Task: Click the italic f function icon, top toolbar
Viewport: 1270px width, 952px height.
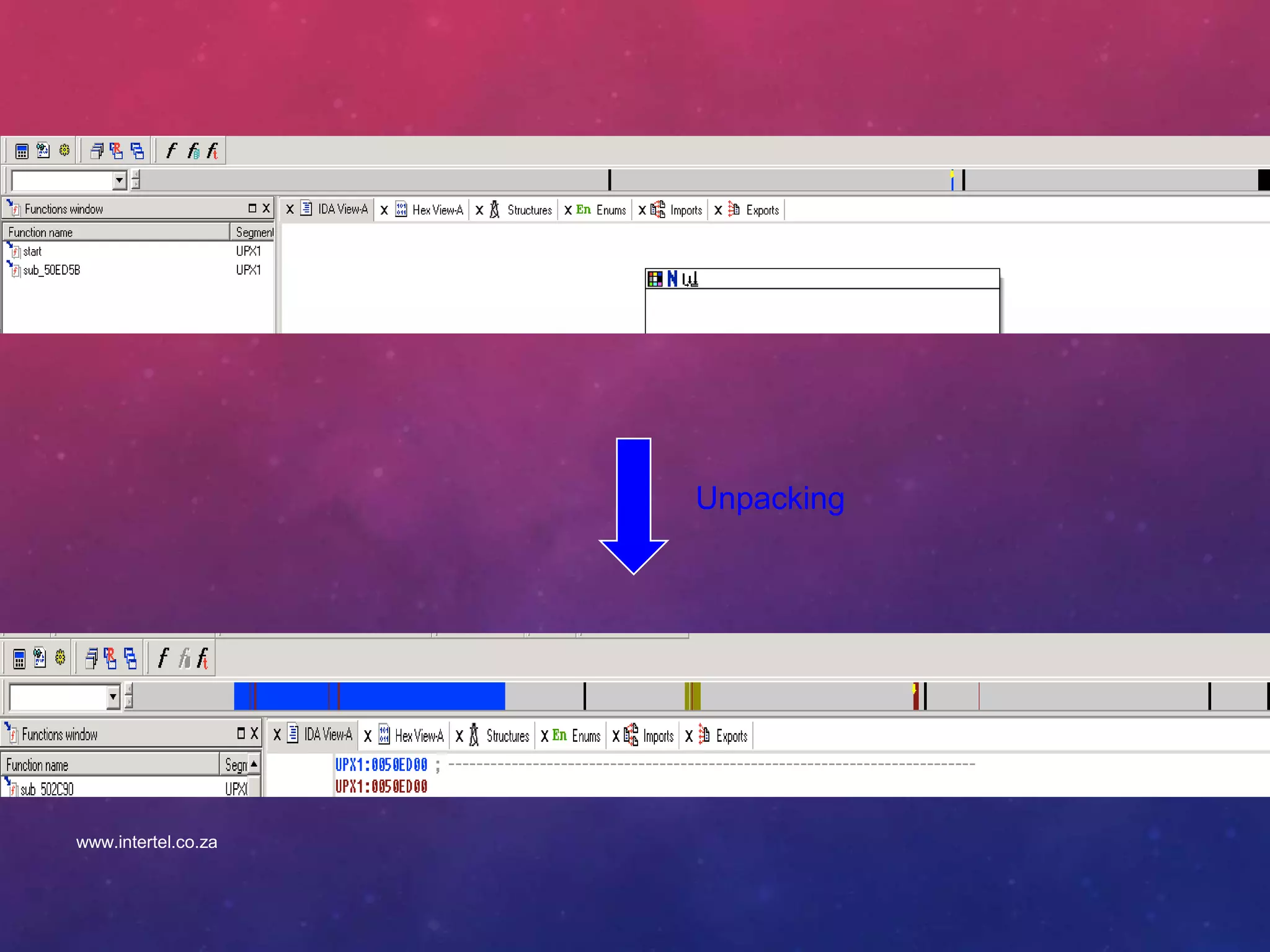Action: [172, 151]
